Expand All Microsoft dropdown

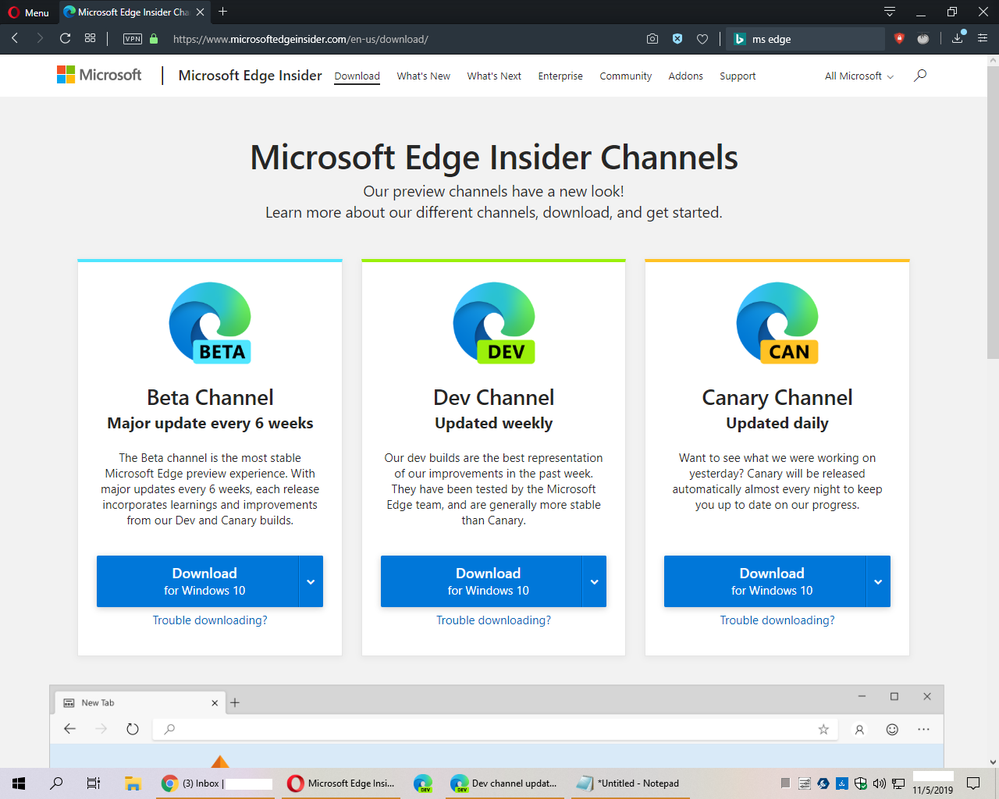pos(859,76)
